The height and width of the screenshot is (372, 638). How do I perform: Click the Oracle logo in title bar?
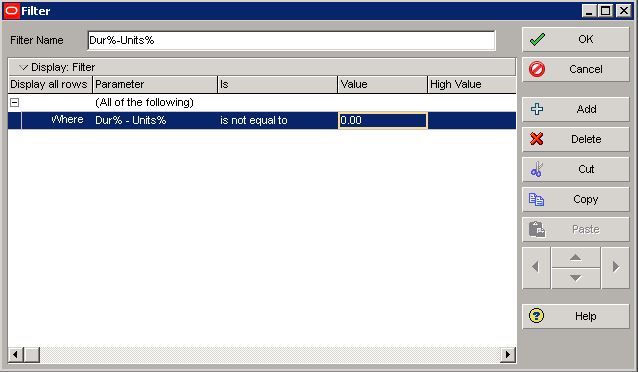click(x=11, y=11)
